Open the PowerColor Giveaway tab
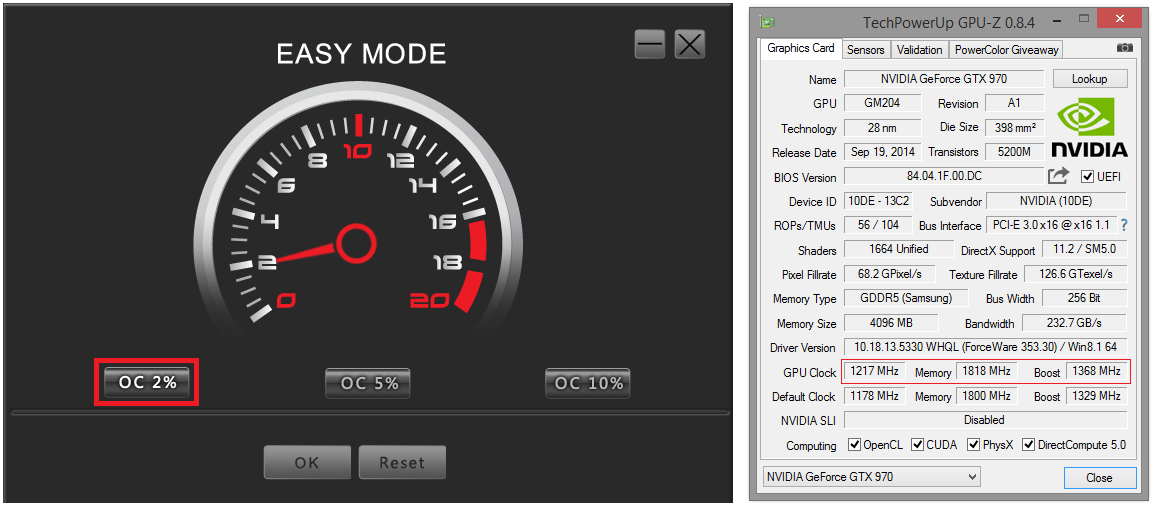 point(1006,50)
